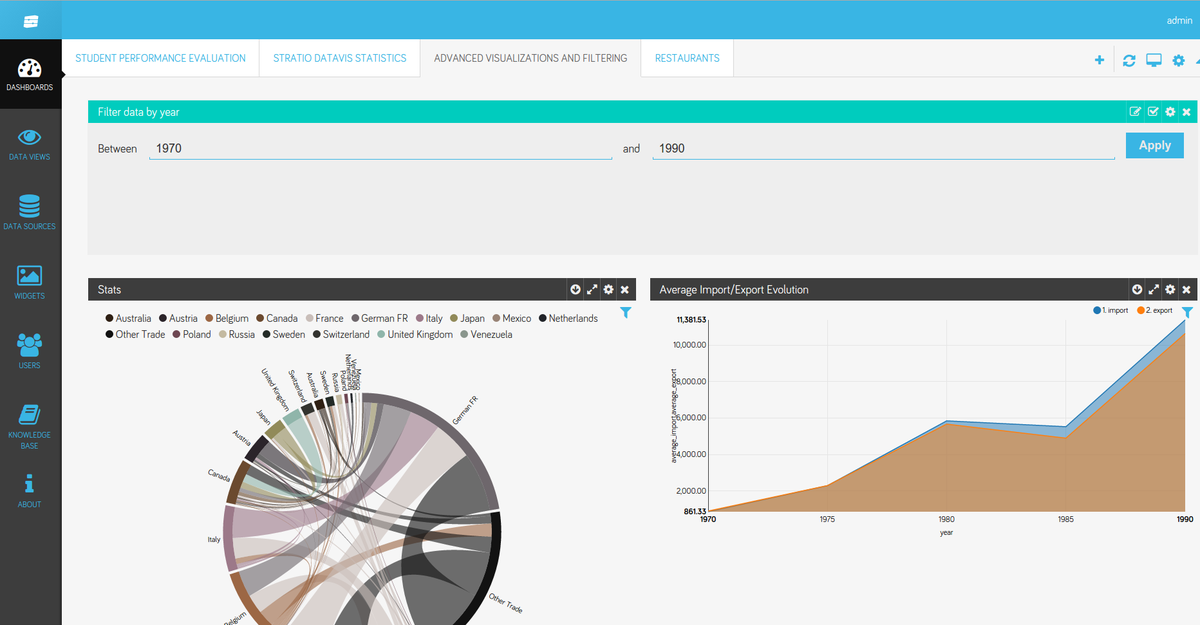The height and width of the screenshot is (625, 1200).
Task: Navigate to Users in the sidebar
Action: click(30, 352)
